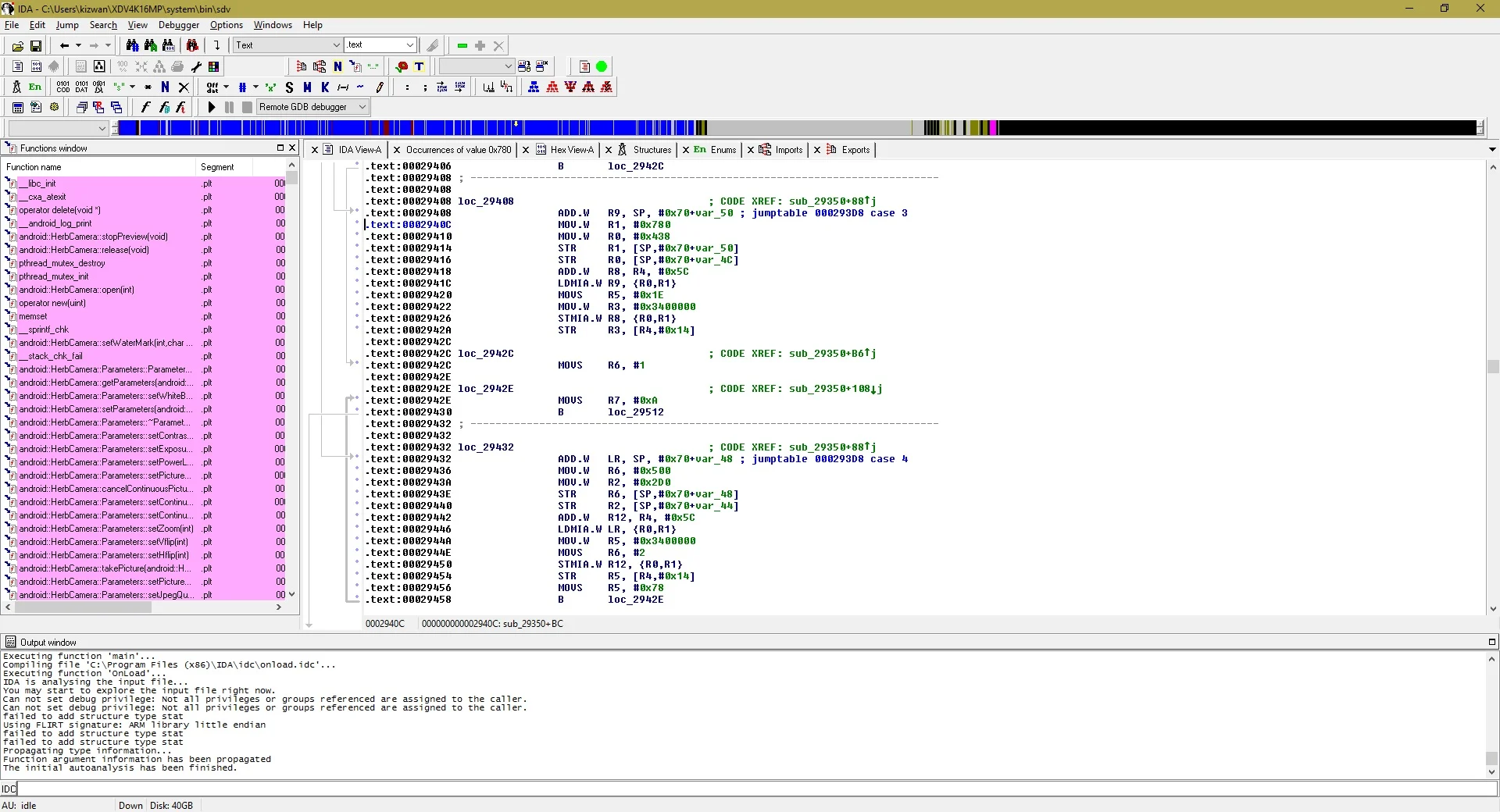Click the green En enums toolbar icon
The height and width of the screenshot is (812, 1500).
pos(35,87)
